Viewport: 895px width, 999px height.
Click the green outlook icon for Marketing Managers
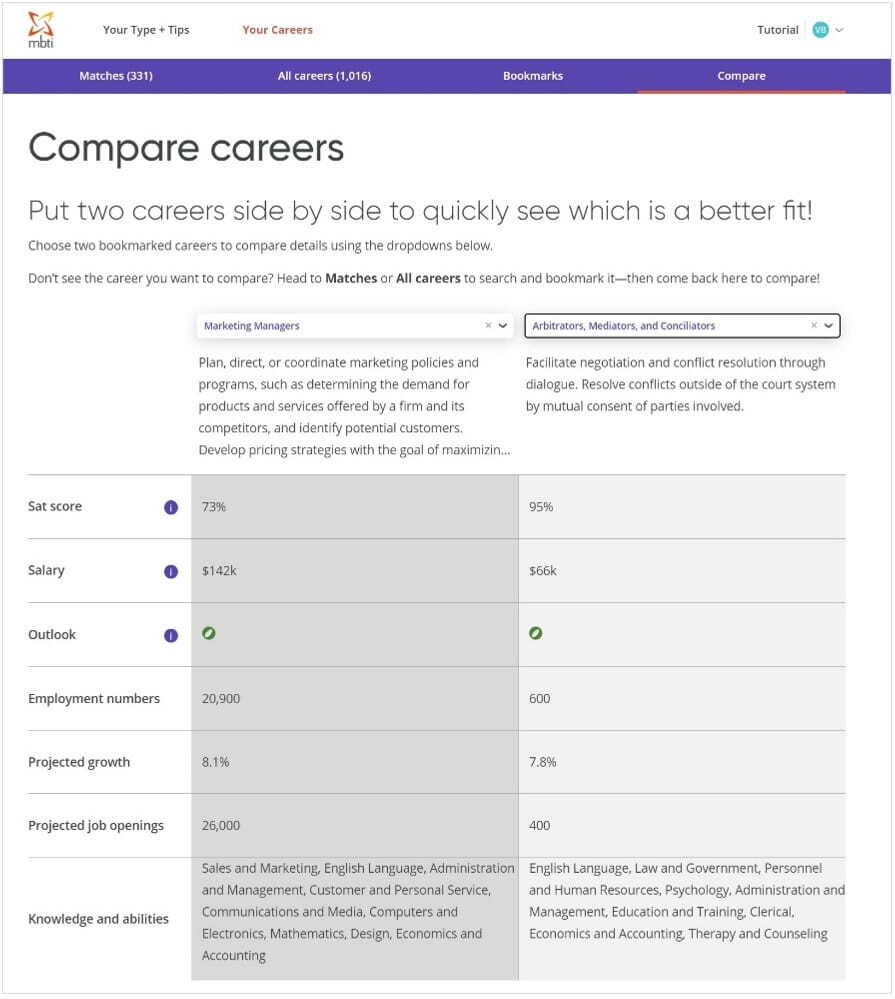(209, 633)
